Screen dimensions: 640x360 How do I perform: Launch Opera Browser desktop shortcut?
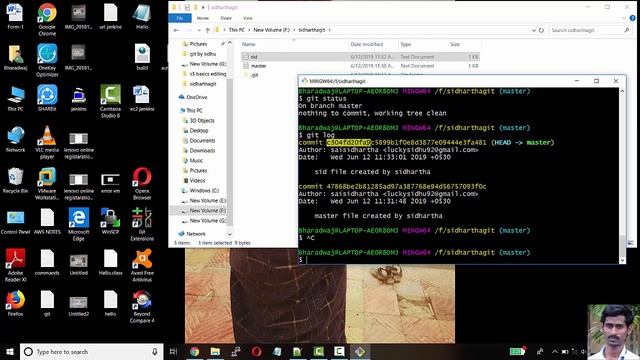coord(142,183)
